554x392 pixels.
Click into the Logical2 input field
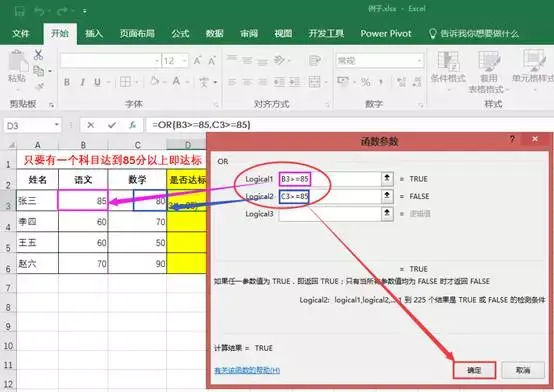330,196
